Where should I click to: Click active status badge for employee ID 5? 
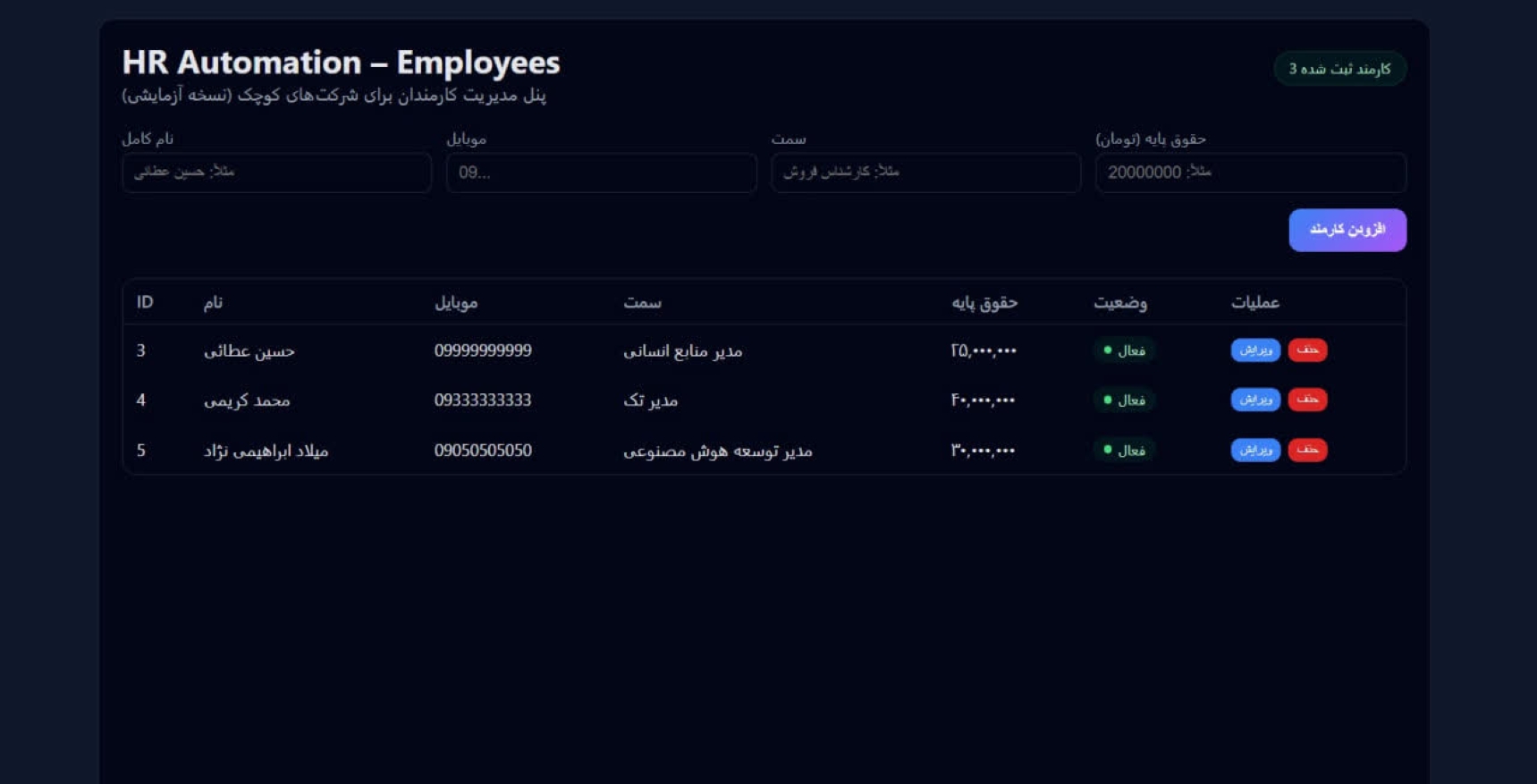tap(1124, 450)
